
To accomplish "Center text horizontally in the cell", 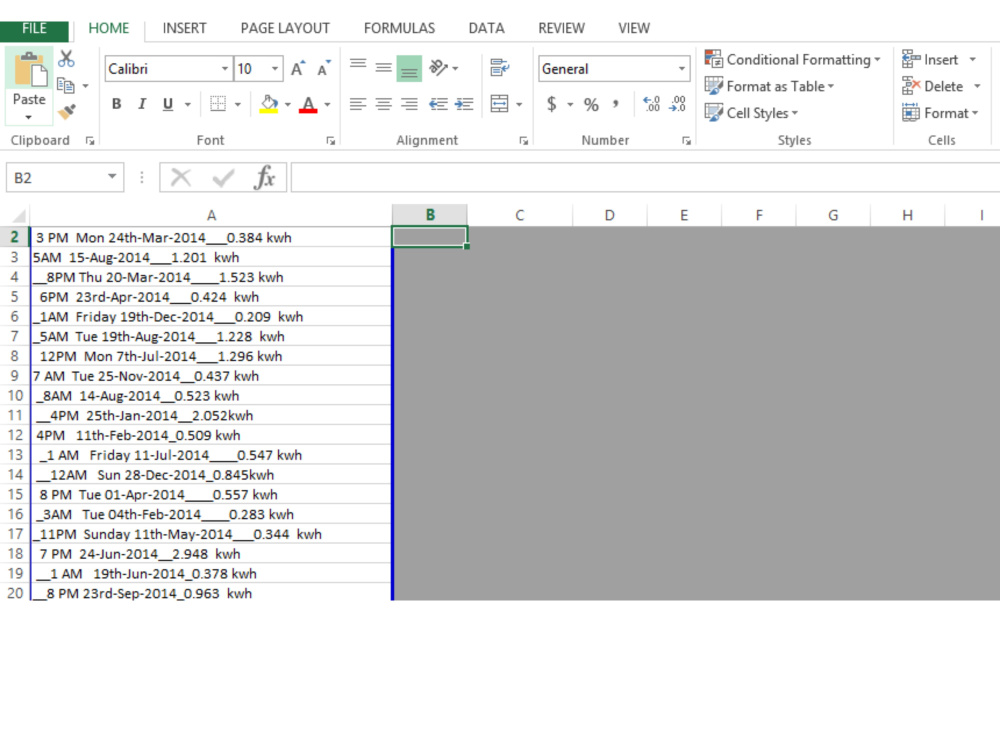I will [383, 104].
